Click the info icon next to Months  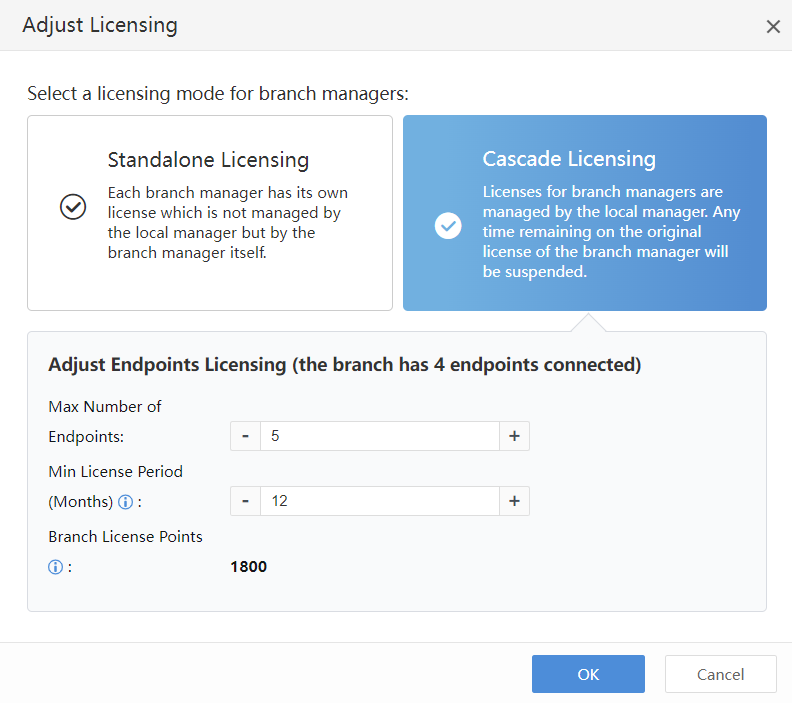point(126,502)
